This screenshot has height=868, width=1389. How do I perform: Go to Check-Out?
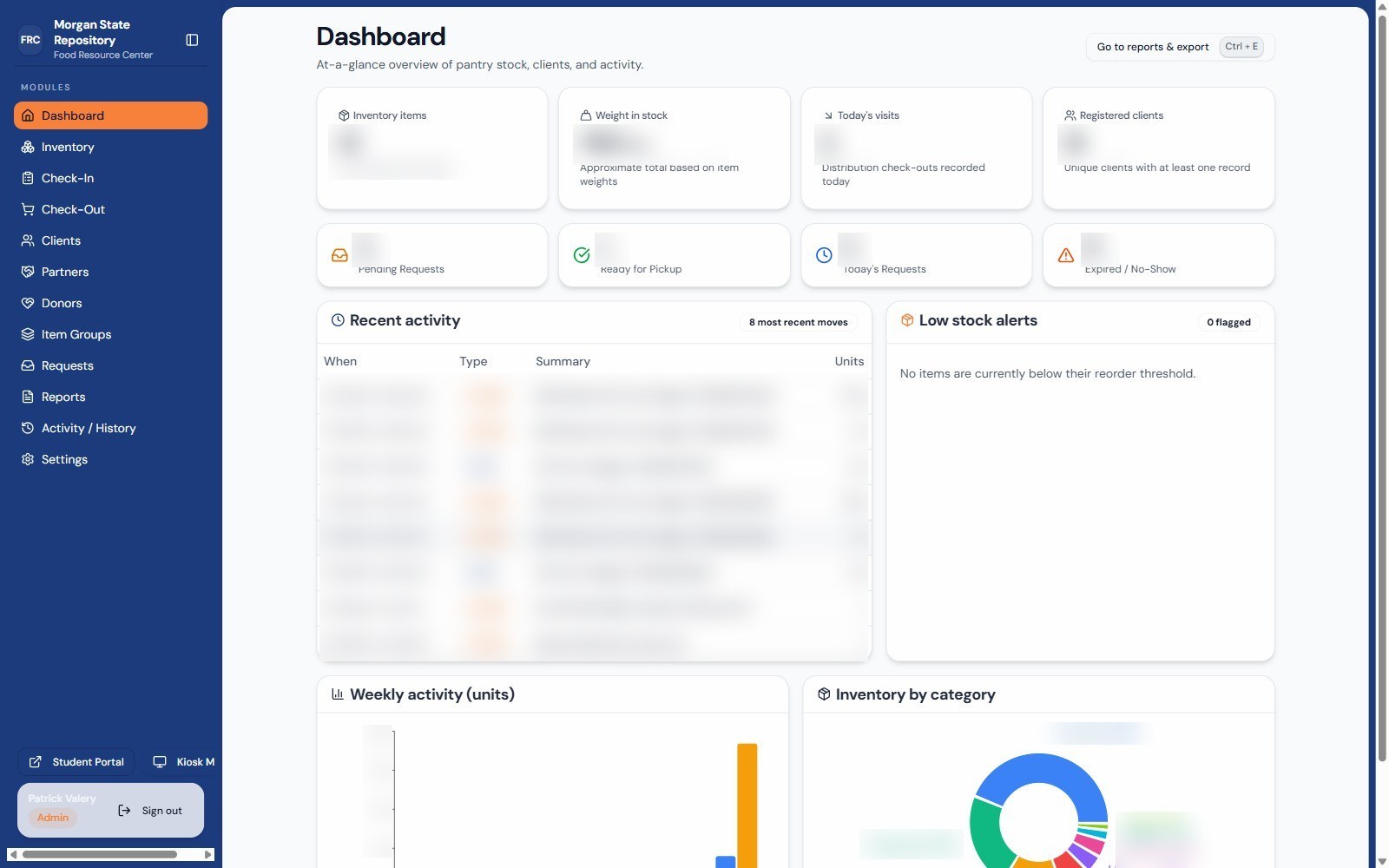pyautogui.click(x=110, y=209)
